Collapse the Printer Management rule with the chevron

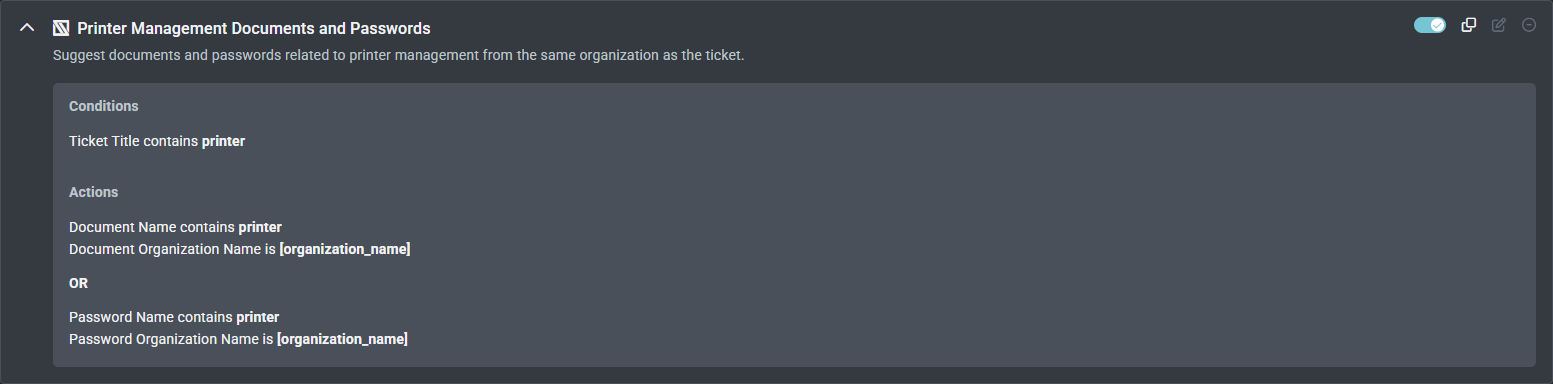27,28
